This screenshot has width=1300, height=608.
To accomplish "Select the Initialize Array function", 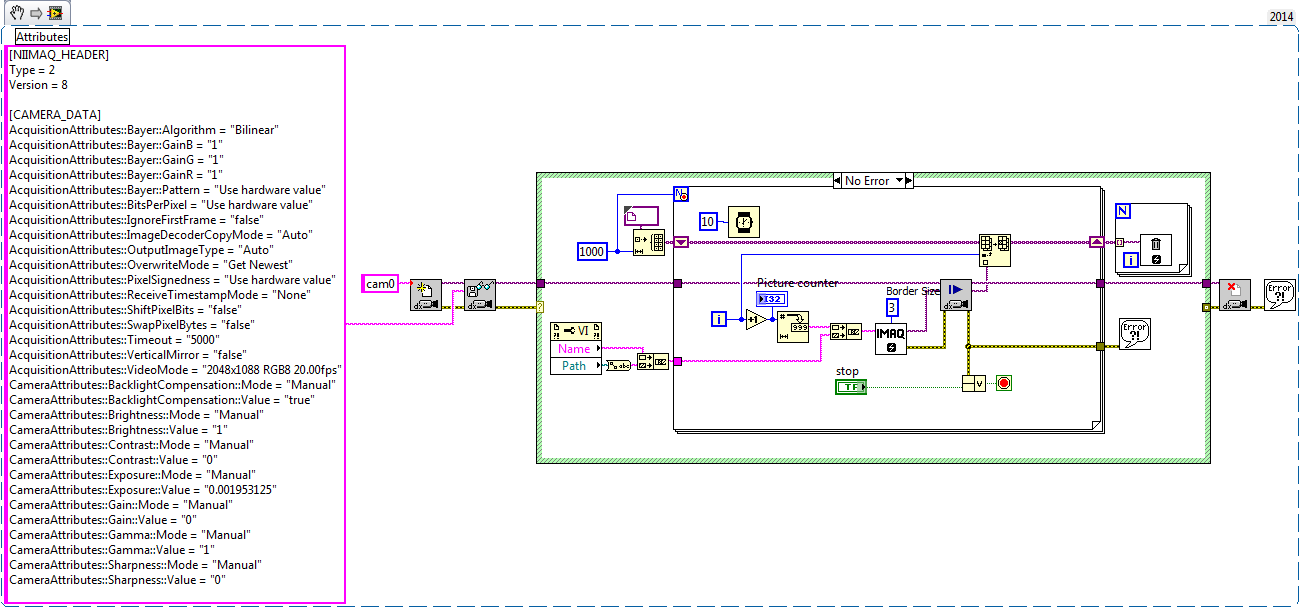I will tap(649, 241).
